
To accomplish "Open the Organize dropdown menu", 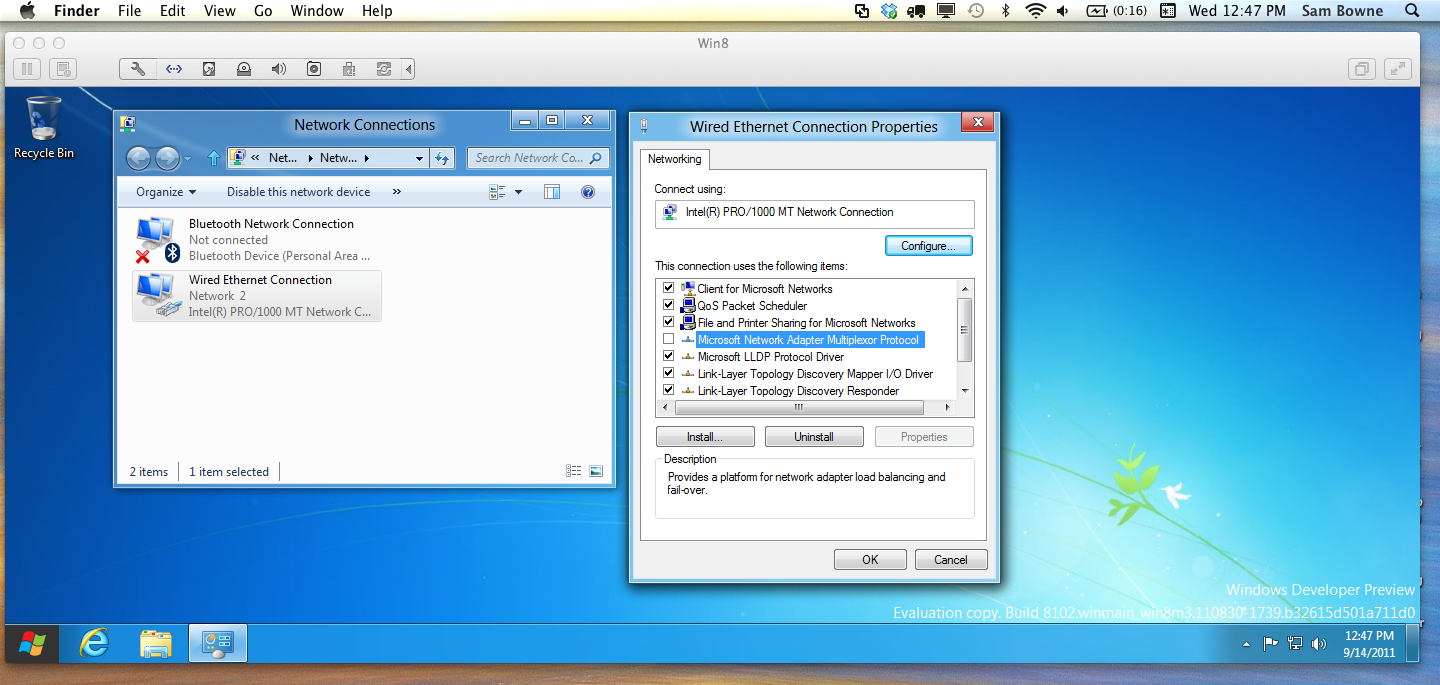I will click(x=166, y=192).
